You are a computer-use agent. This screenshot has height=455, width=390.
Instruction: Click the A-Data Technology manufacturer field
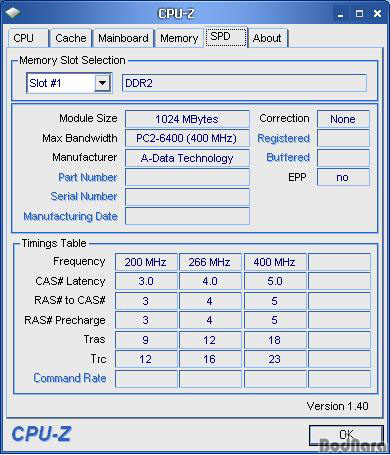187,158
